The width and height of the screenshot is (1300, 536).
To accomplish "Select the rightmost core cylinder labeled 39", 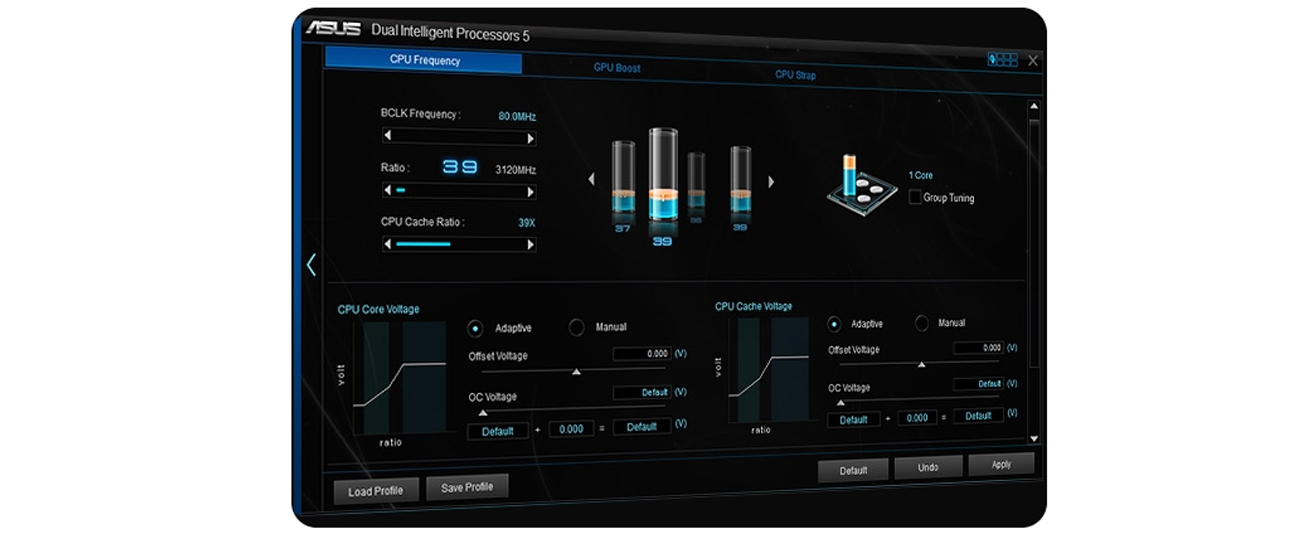I will tap(740, 181).
